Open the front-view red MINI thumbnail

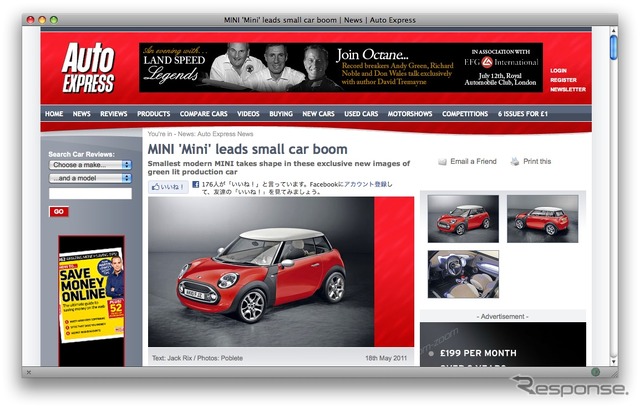click(x=463, y=219)
